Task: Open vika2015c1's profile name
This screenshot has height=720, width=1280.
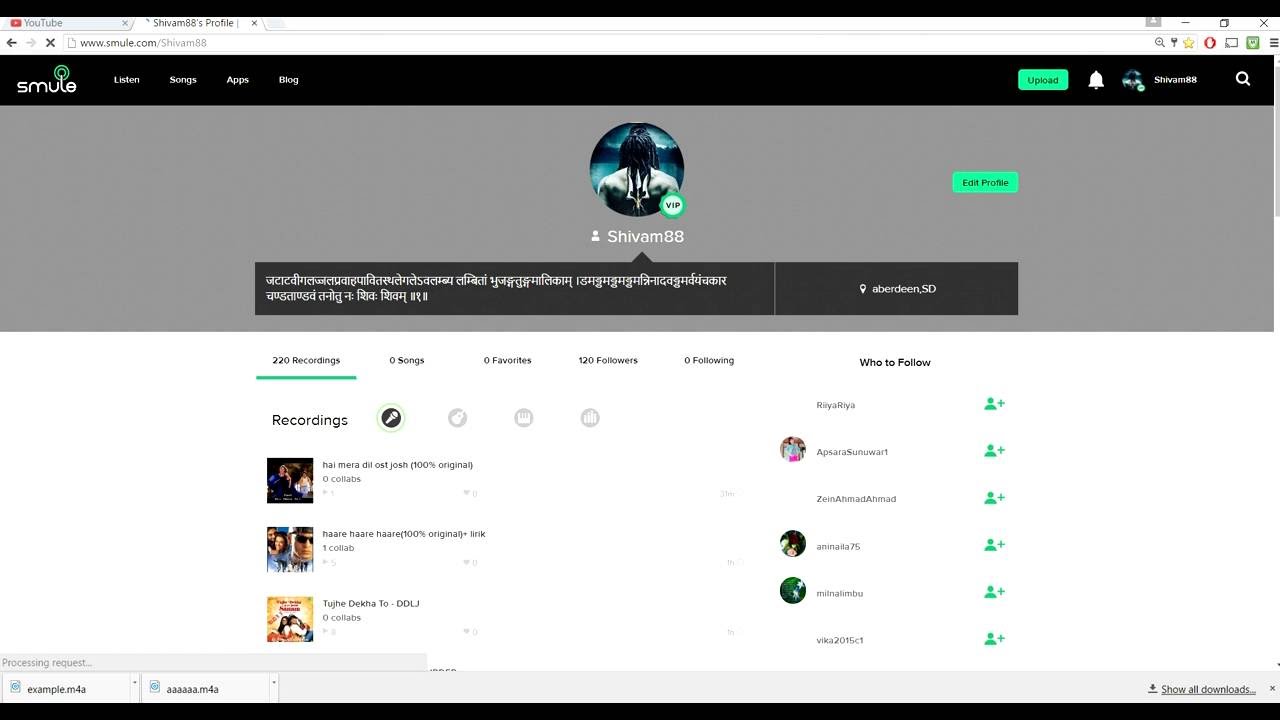Action: pyautogui.click(x=840, y=640)
